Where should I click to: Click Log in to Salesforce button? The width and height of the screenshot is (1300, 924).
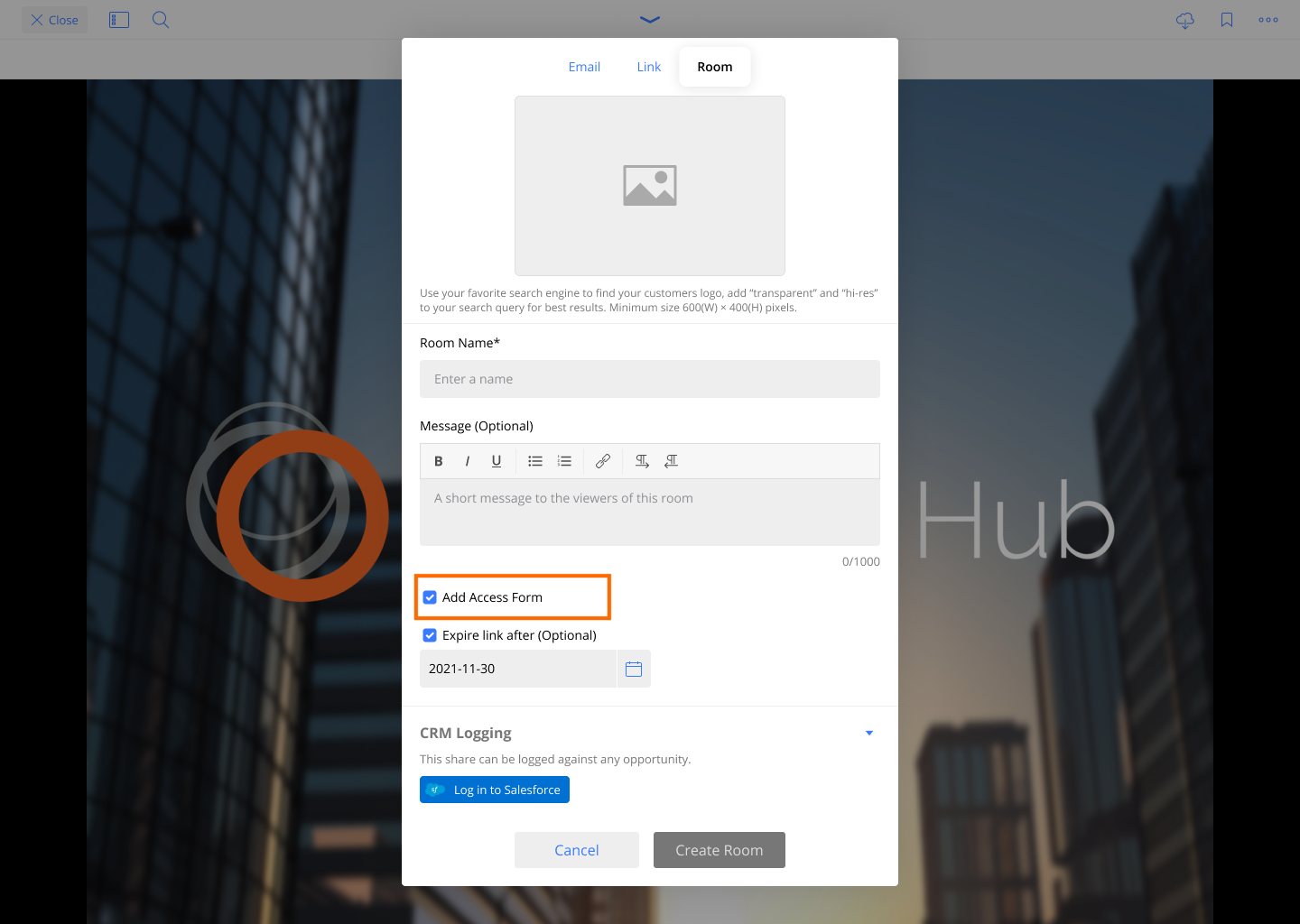[x=495, y=790]
